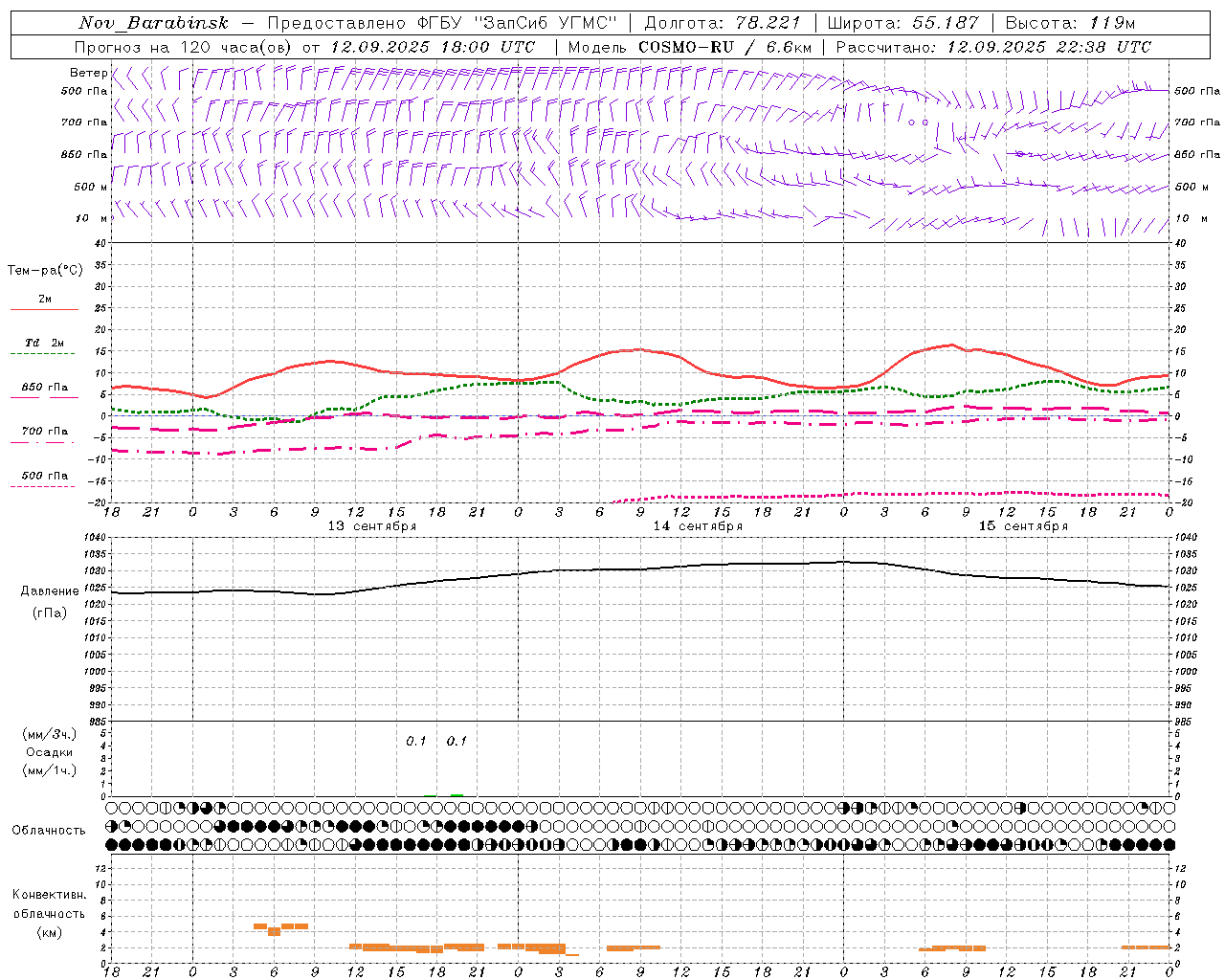1225x980 pixels.
Task: Click the 'Td 2м' dew point legend label
Action: (x=45, y=343)
